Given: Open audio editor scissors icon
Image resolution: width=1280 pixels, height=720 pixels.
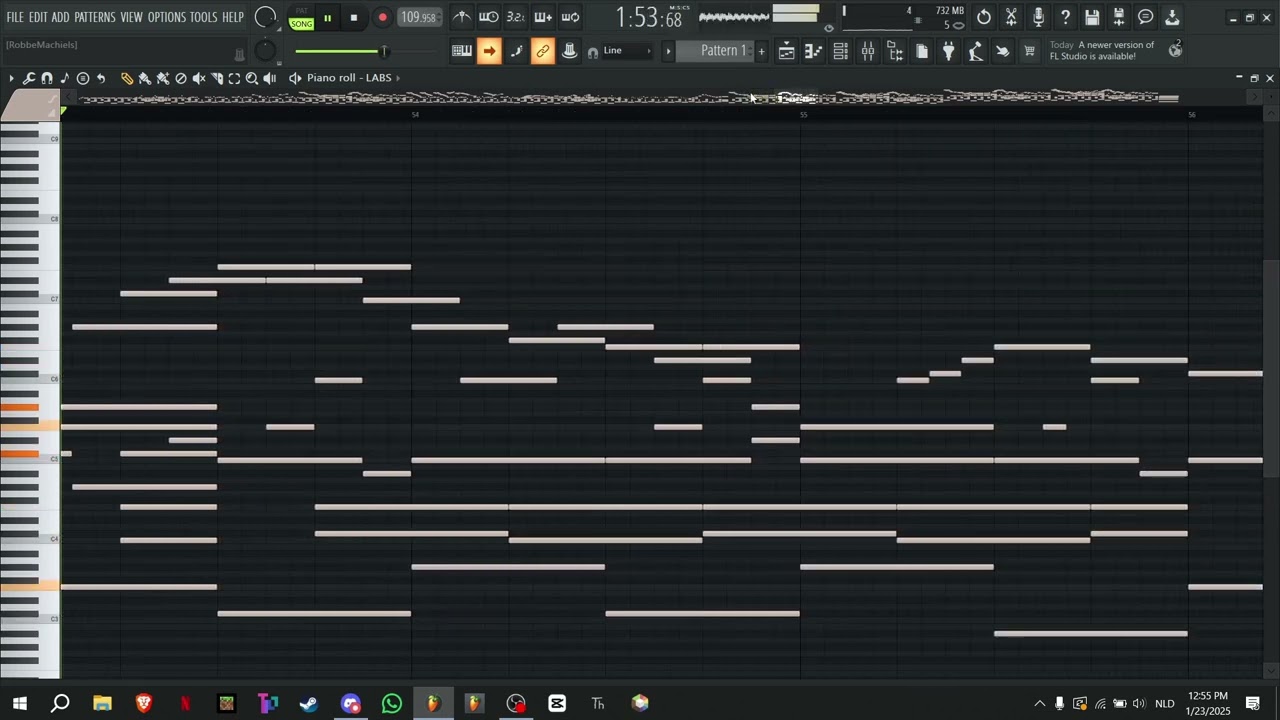Looking at the screenshot, I should [x=1011, y=17].
